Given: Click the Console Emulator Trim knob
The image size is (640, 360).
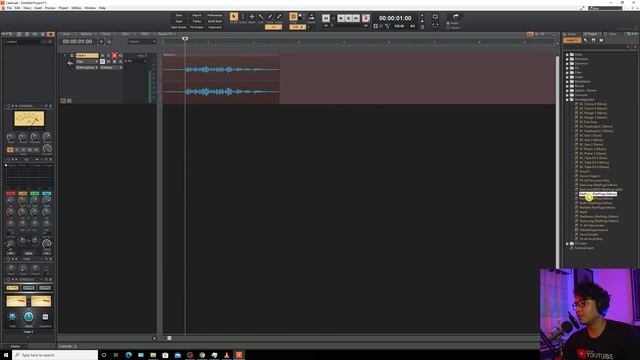Looking at the screenshot, I should point(12,317).
